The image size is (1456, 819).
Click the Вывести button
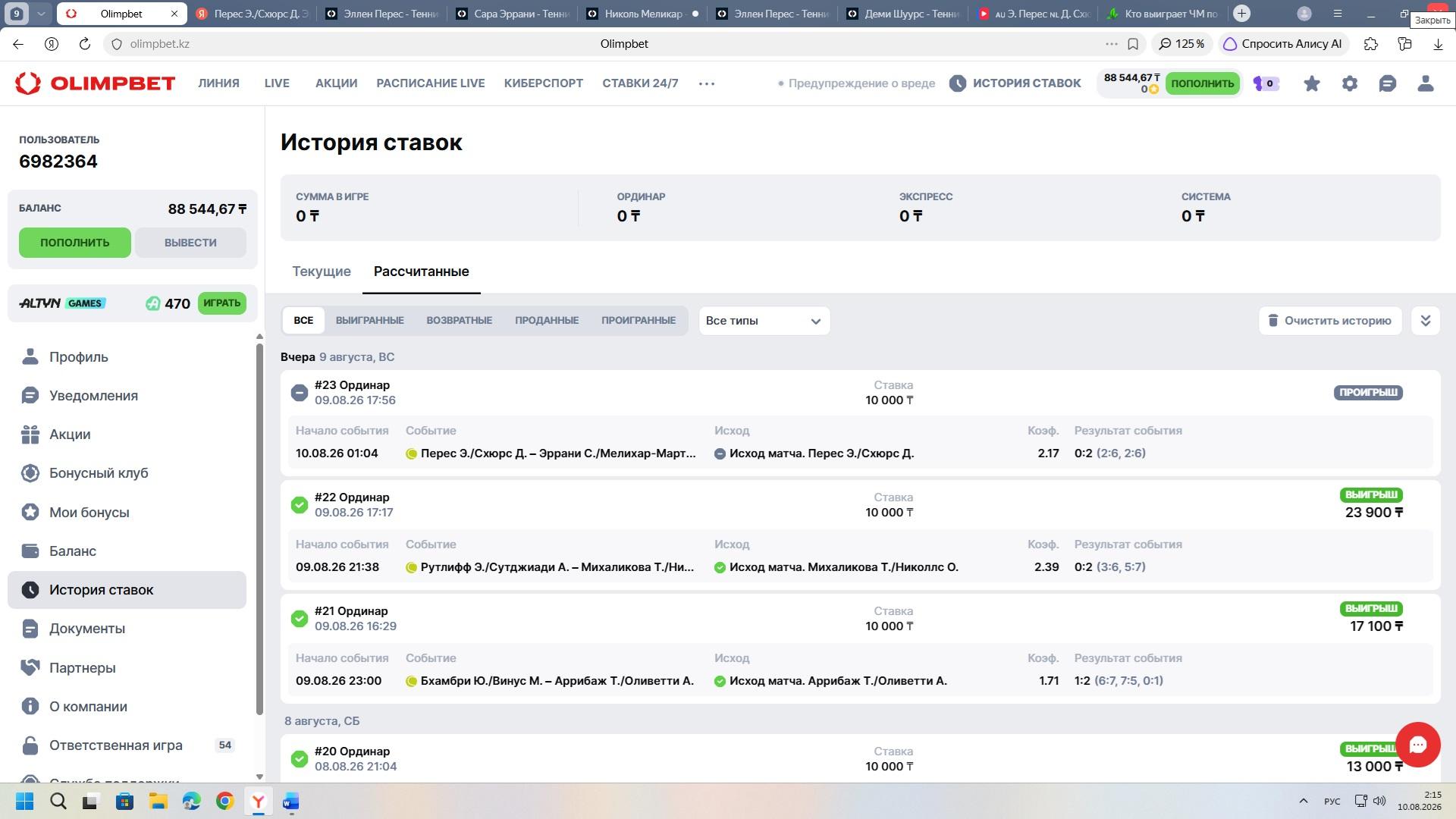190,243
